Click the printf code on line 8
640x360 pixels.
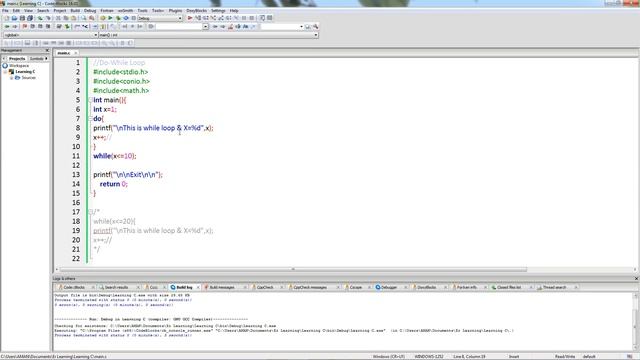153,128
